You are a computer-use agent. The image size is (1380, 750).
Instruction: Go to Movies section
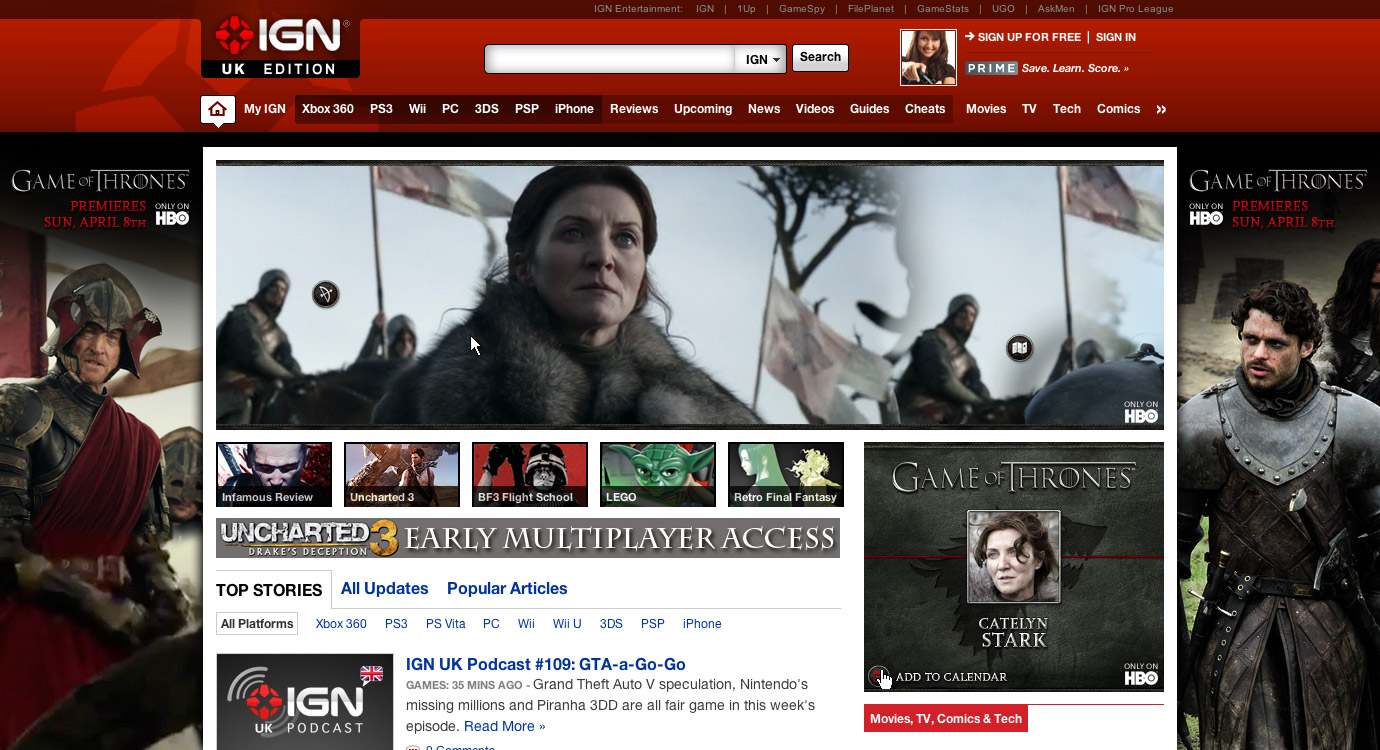(x=986, y=109)
